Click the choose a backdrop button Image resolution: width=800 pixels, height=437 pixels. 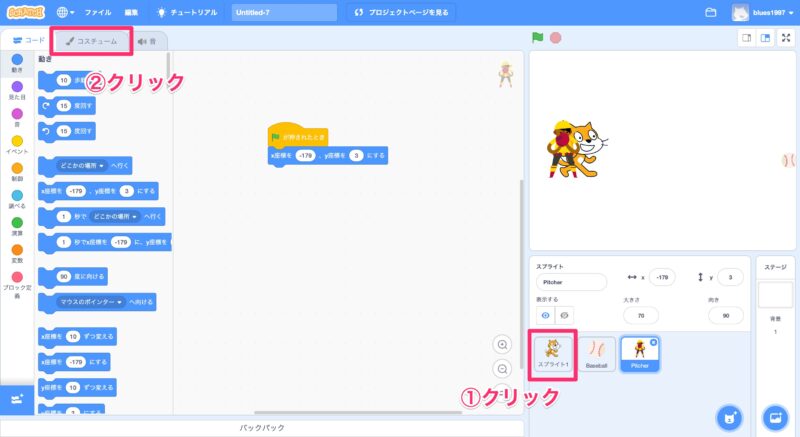pyautogui.click(x=775, y=416)
